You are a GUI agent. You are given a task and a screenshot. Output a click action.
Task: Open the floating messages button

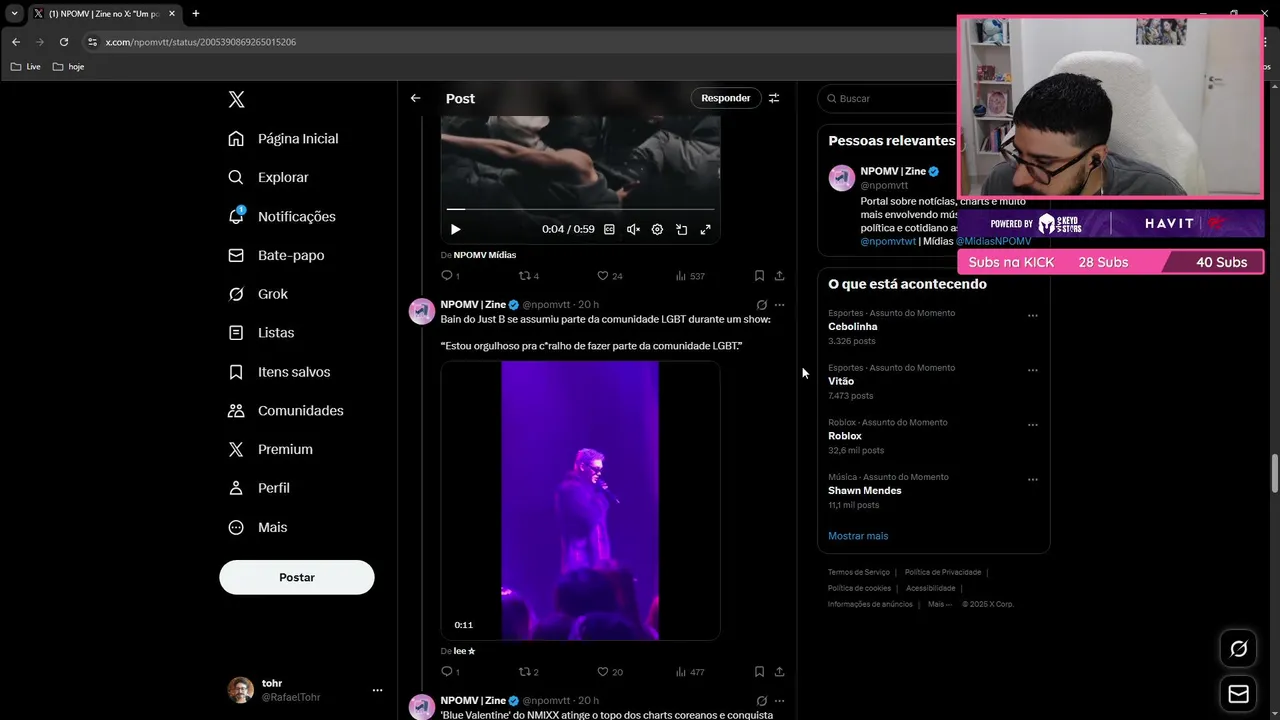pyautogui.click(x=1238, y=693)
